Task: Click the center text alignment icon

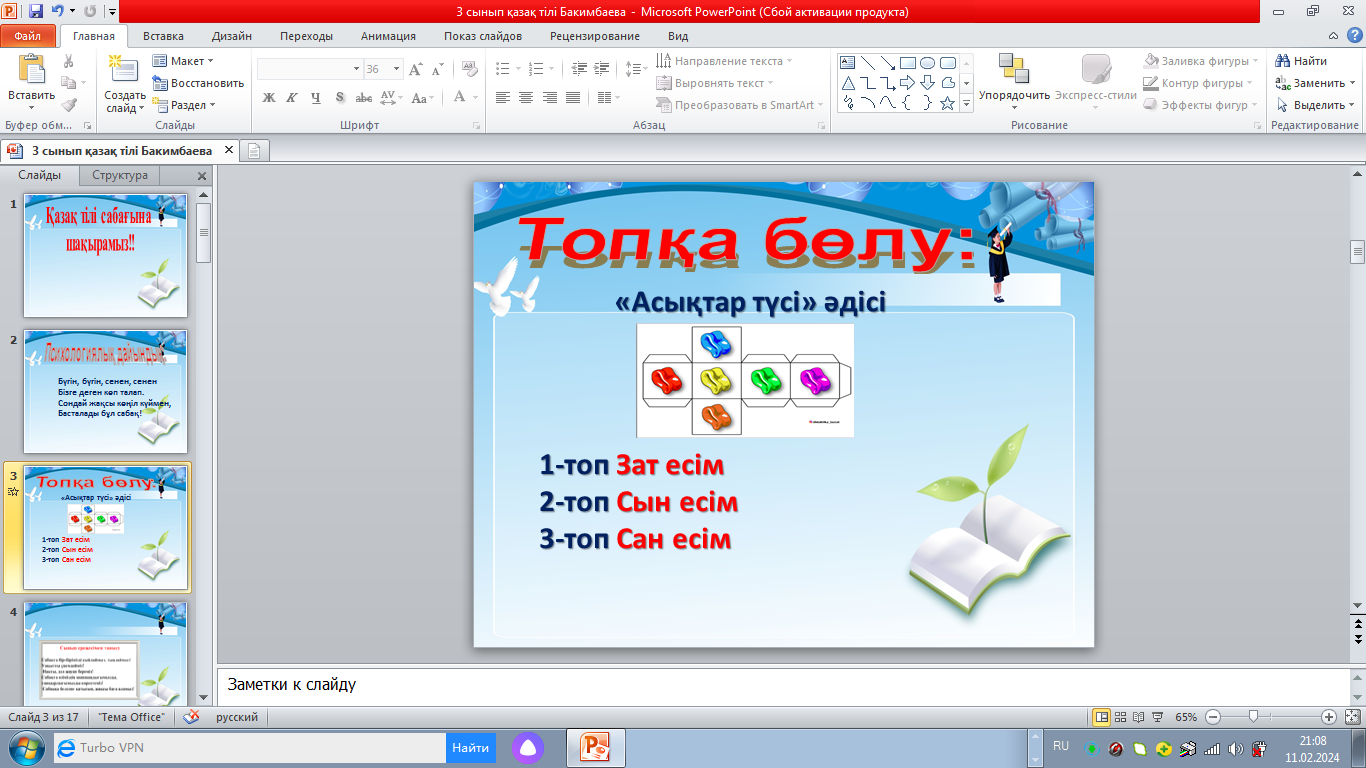Action: click(x=526, y=98)
